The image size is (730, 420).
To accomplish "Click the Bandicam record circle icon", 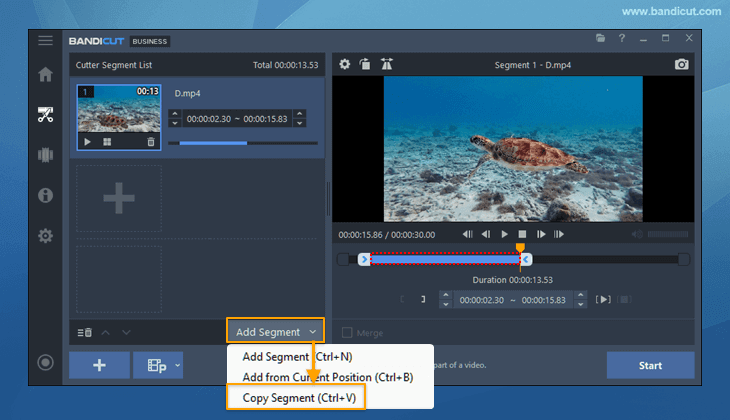I will click(45, 362).
